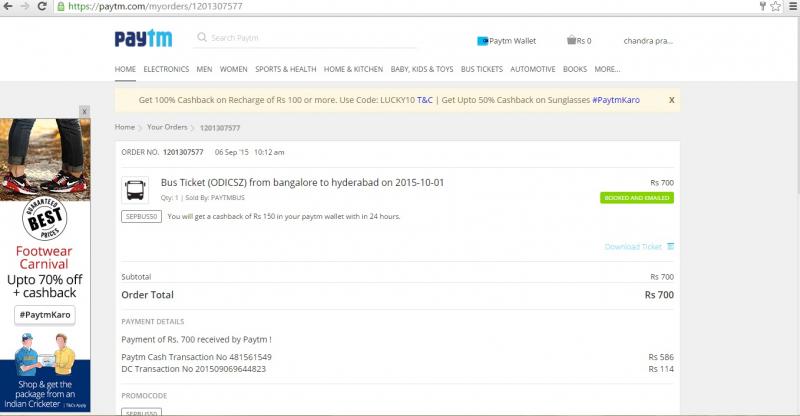Click Home breadcrumb link
The image size is (800, 416).
pyautogui.click(x=124, y=127)
